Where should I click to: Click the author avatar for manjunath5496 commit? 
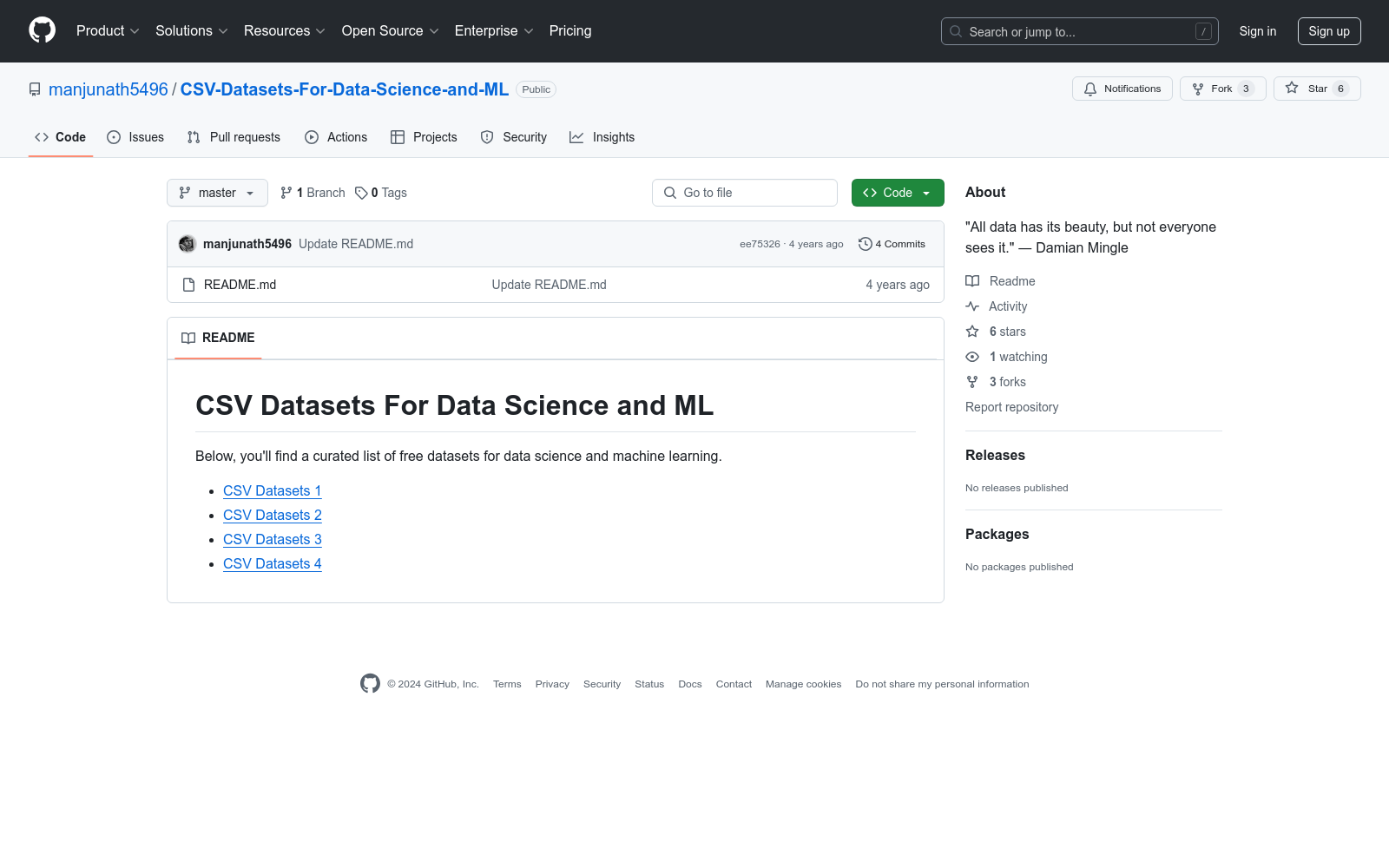pos(187,244)
